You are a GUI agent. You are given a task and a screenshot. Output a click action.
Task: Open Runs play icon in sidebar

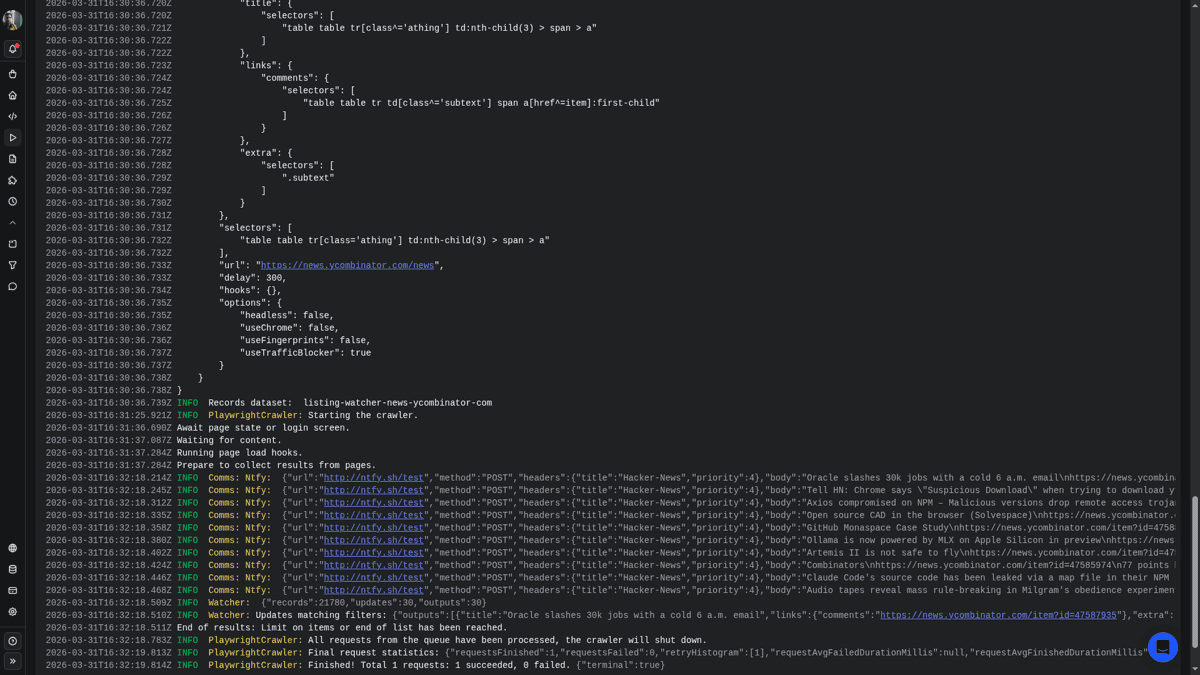coord(13,138)
